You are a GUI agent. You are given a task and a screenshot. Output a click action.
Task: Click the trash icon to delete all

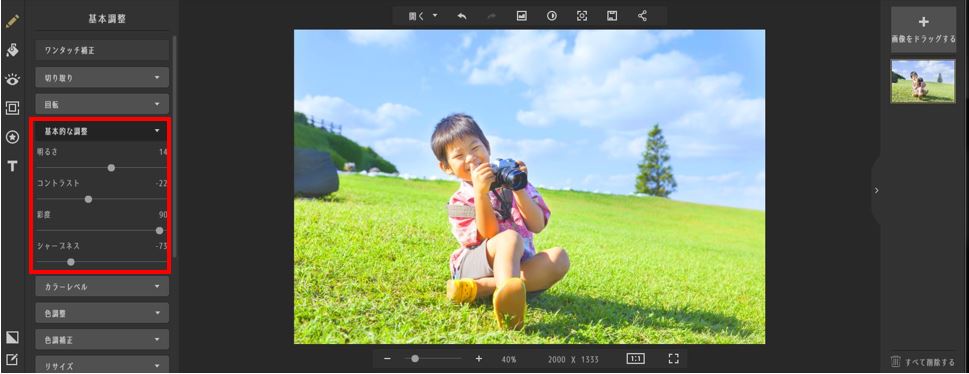[x=895, y=362]
